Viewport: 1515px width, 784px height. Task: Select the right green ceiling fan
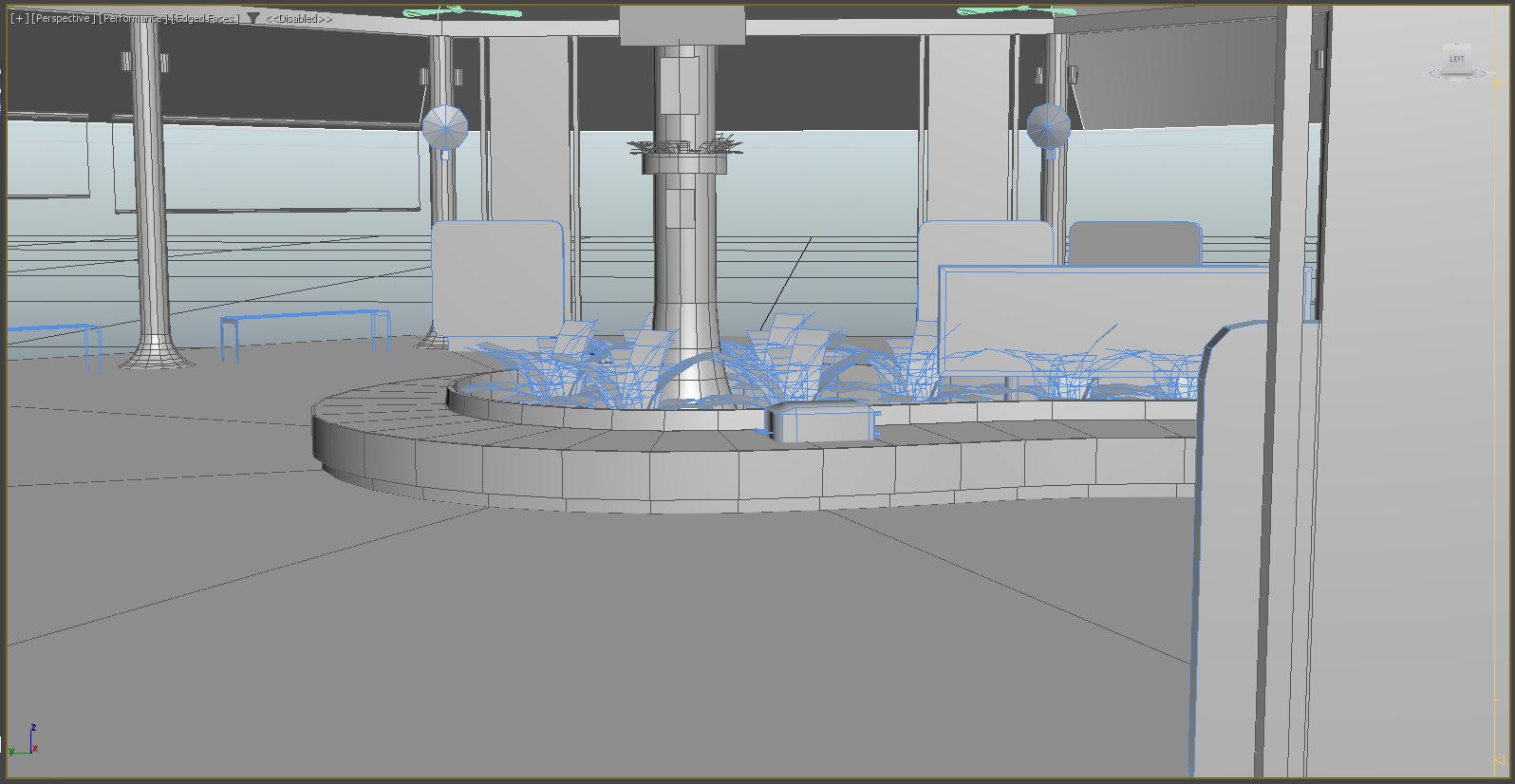1016,11
